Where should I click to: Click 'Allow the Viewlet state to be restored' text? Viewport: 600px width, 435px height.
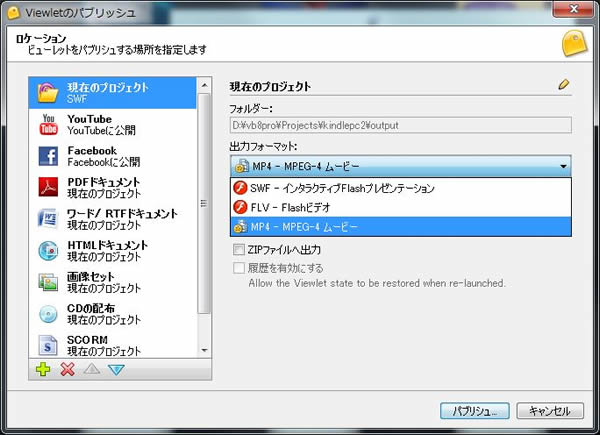click(x=377, y=283)
